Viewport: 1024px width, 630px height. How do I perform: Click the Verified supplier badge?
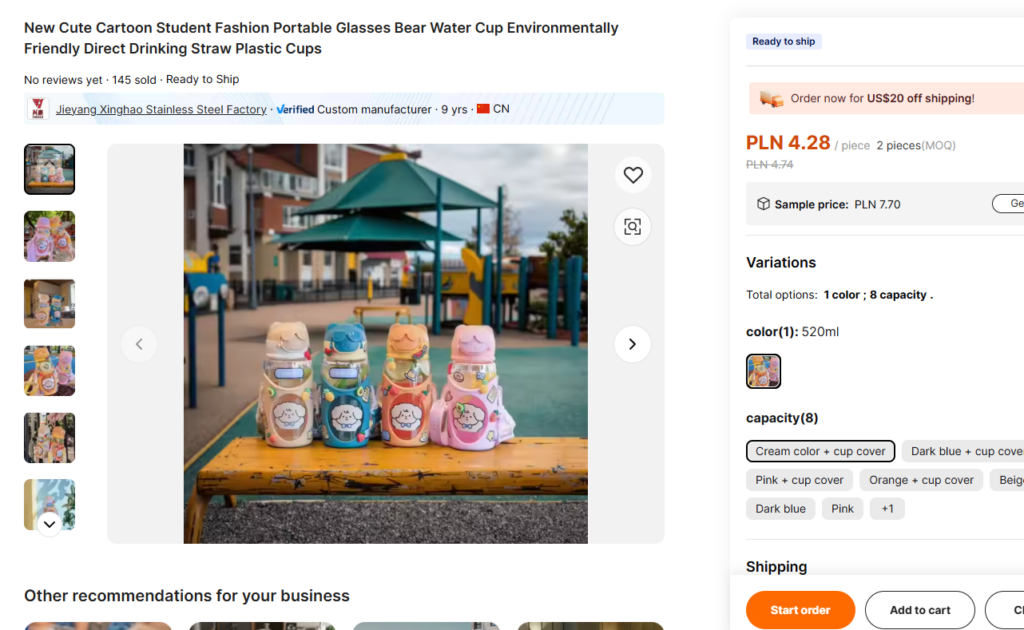click(295, 109)
